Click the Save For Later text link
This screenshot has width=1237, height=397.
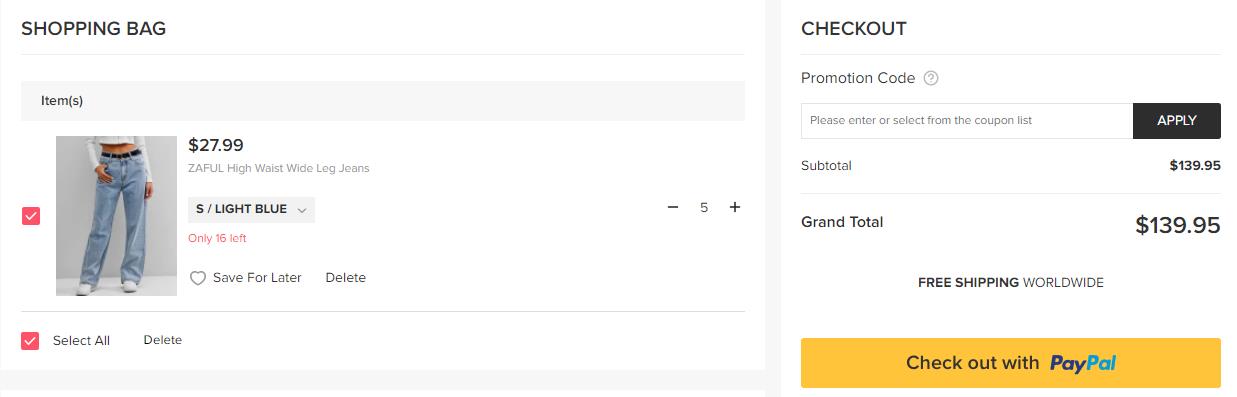(x=257, y=278)
